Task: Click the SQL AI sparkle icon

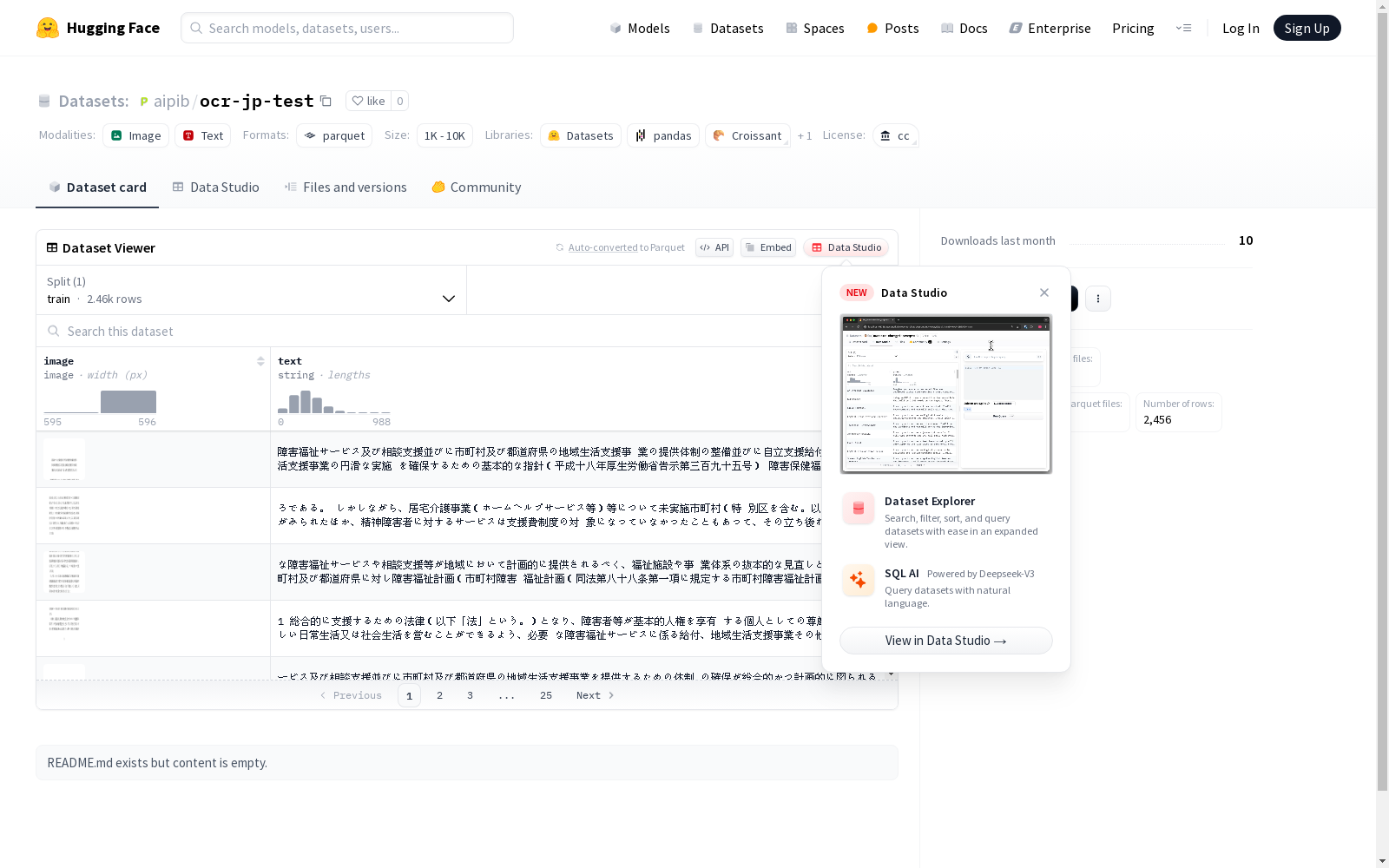Action: [859, 581]
